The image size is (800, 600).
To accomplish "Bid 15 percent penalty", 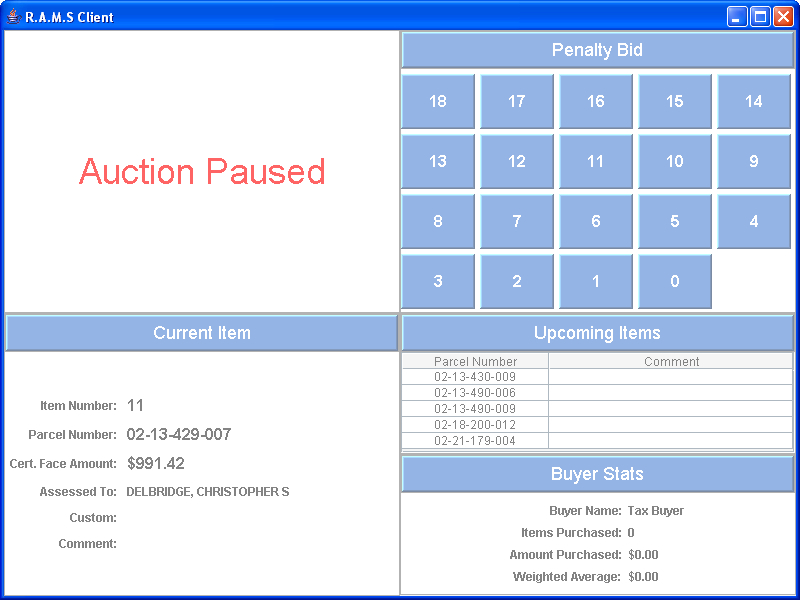I will [x=675, y=101].
